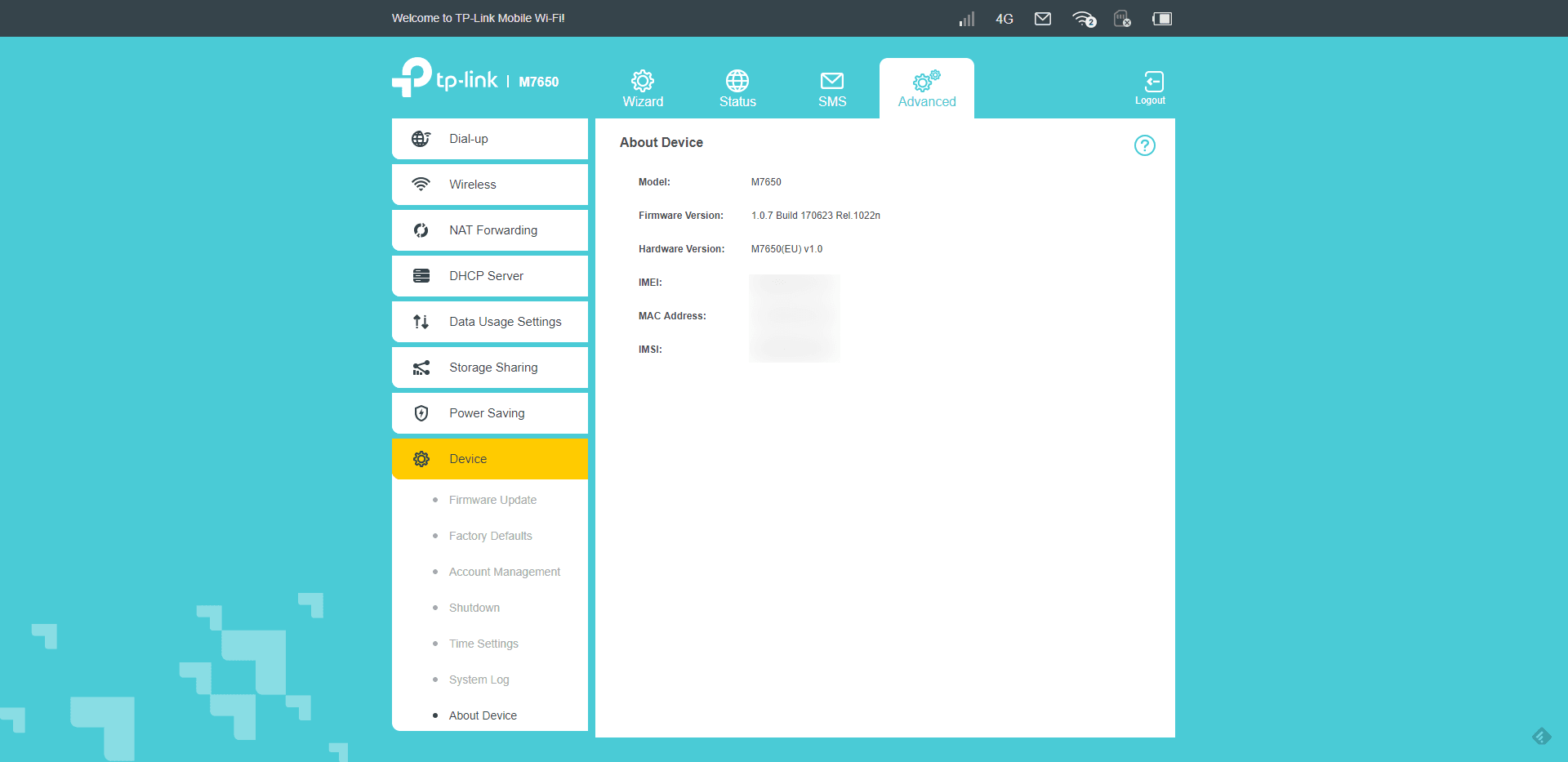Switch to the Status tab

(737, 88)
